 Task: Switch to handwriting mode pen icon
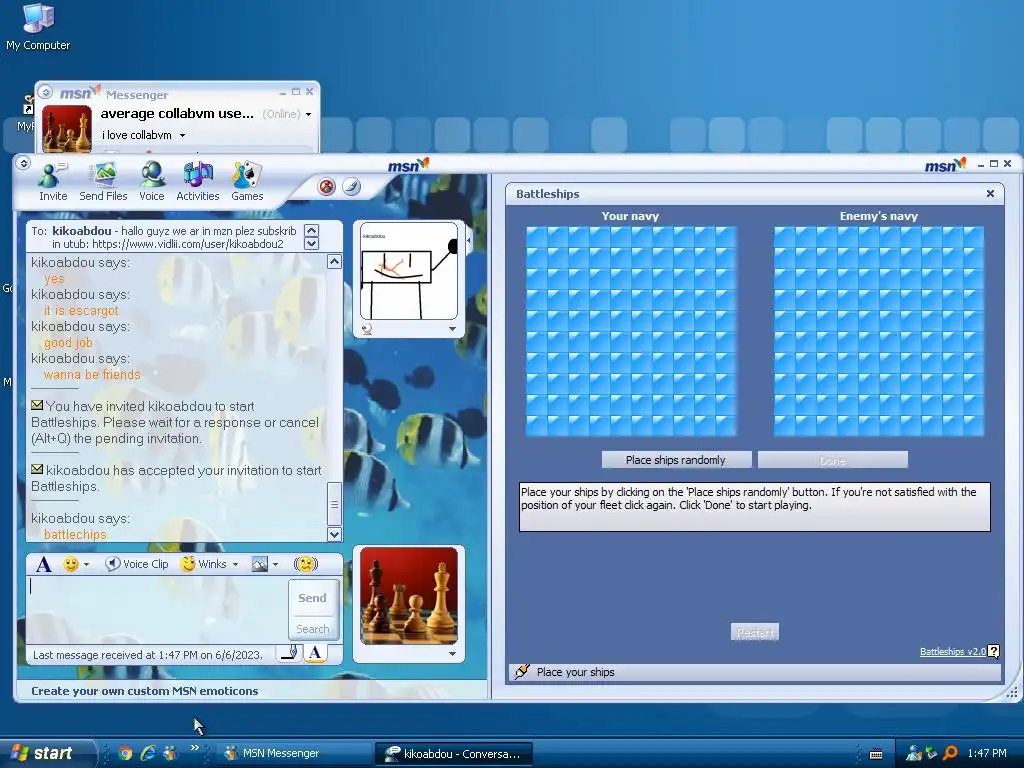point(289,653)
